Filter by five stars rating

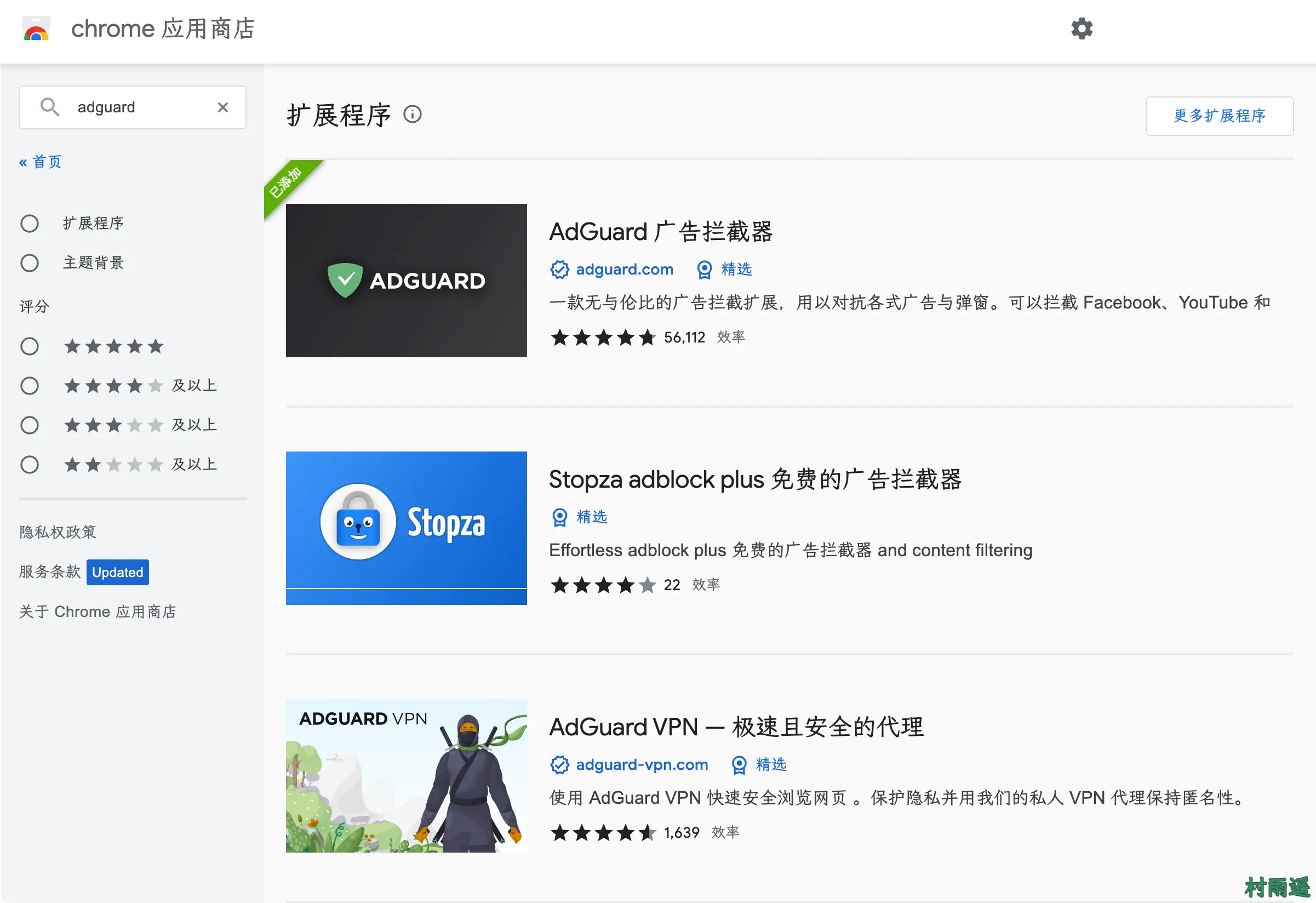[30, 346]
